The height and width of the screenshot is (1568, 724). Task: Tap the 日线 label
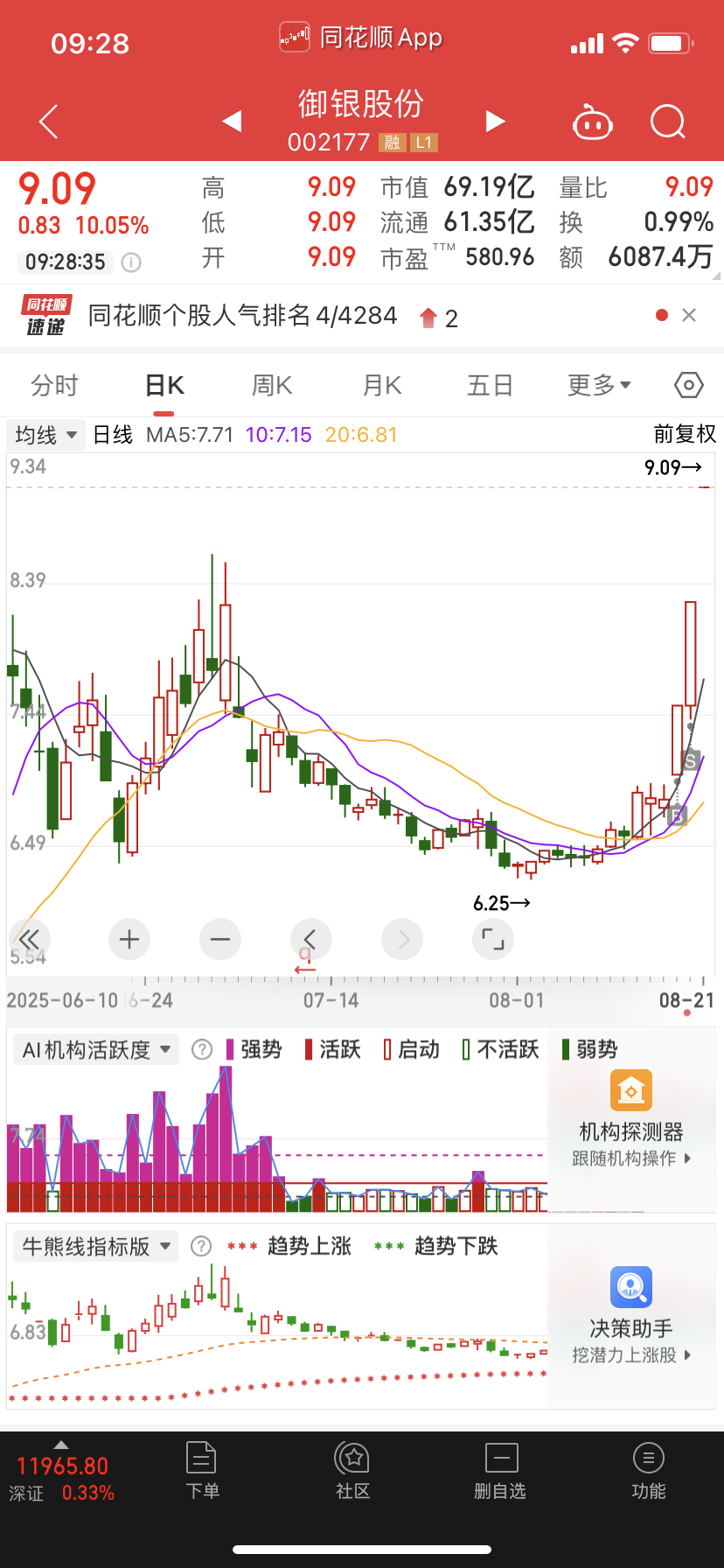113,435
